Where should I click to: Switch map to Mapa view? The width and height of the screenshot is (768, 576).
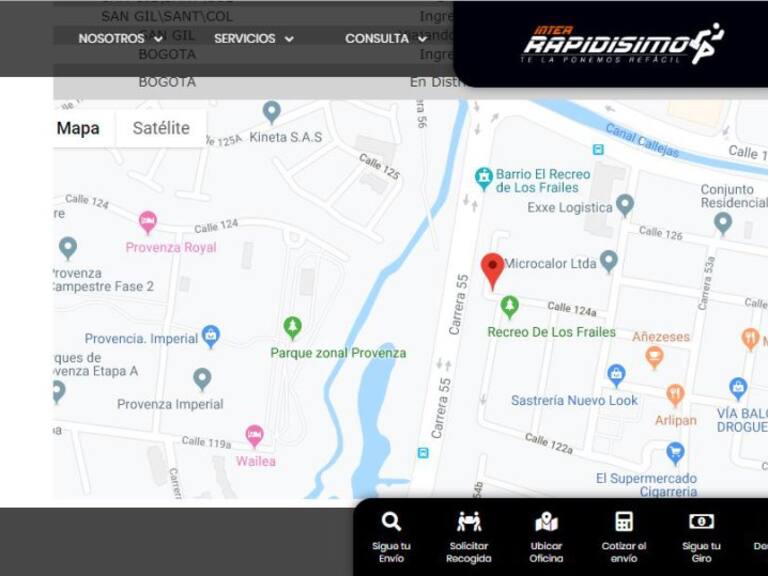pos(78,128)
